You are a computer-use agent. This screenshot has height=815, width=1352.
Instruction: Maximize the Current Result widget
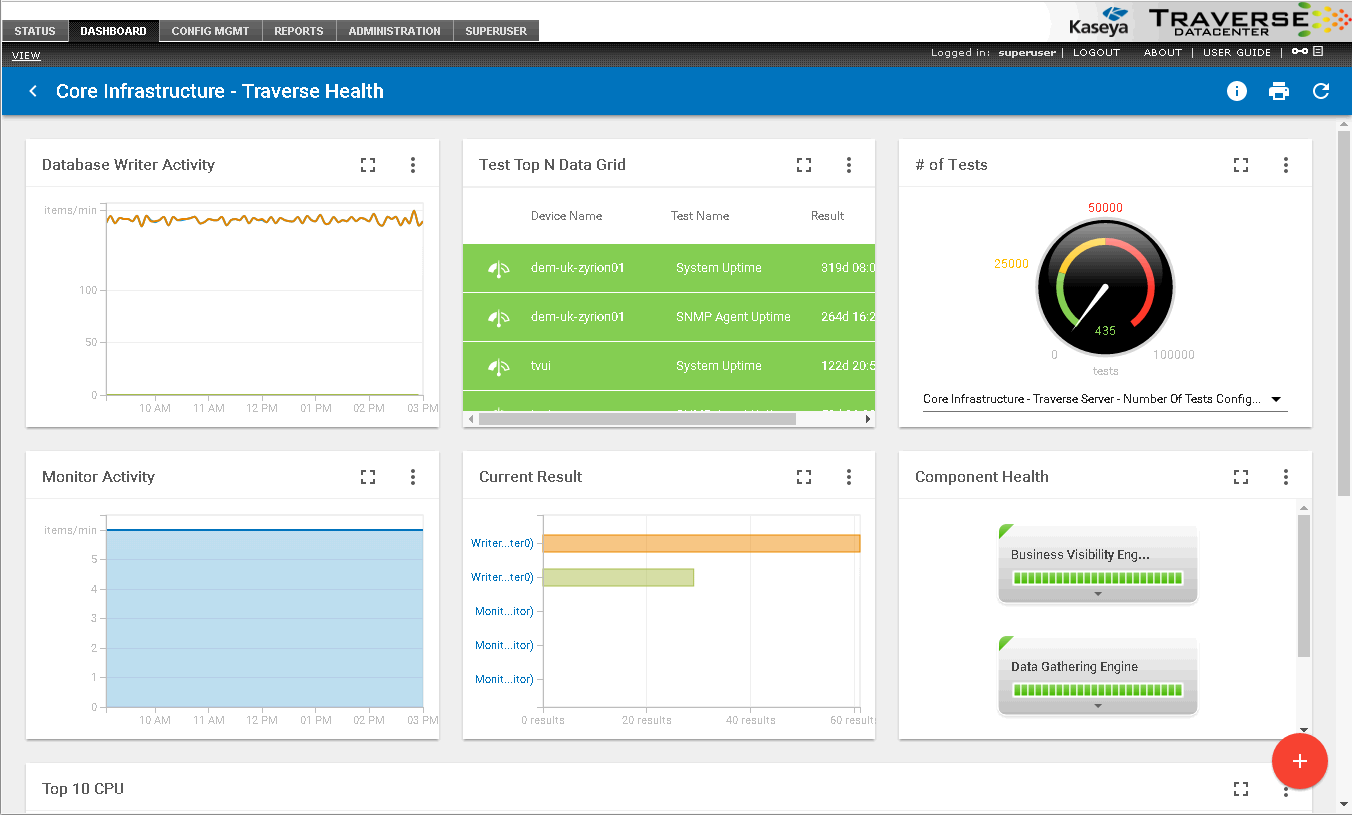[x=804, y=477]
